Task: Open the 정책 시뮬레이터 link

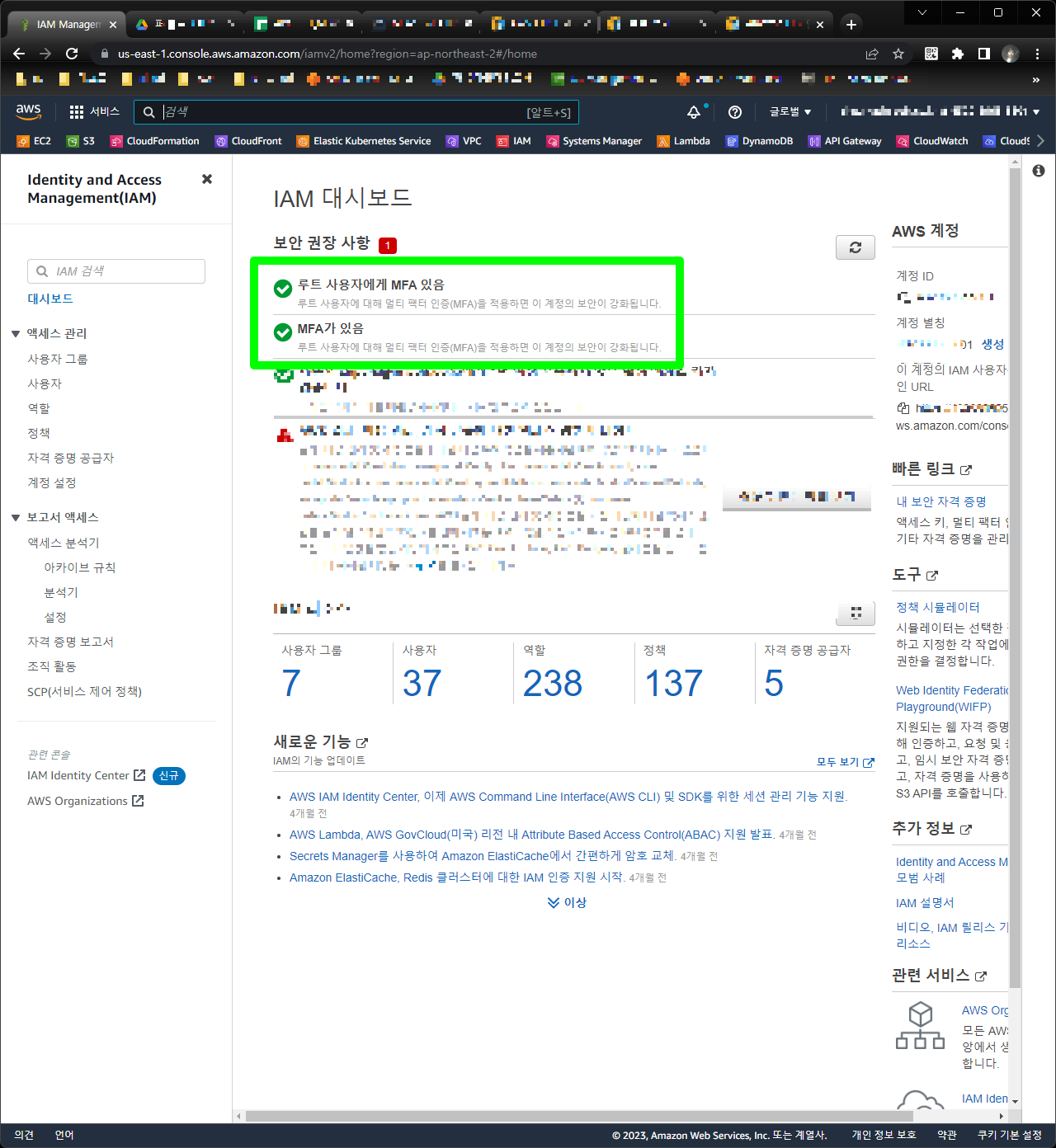Action: coord(938,607)
